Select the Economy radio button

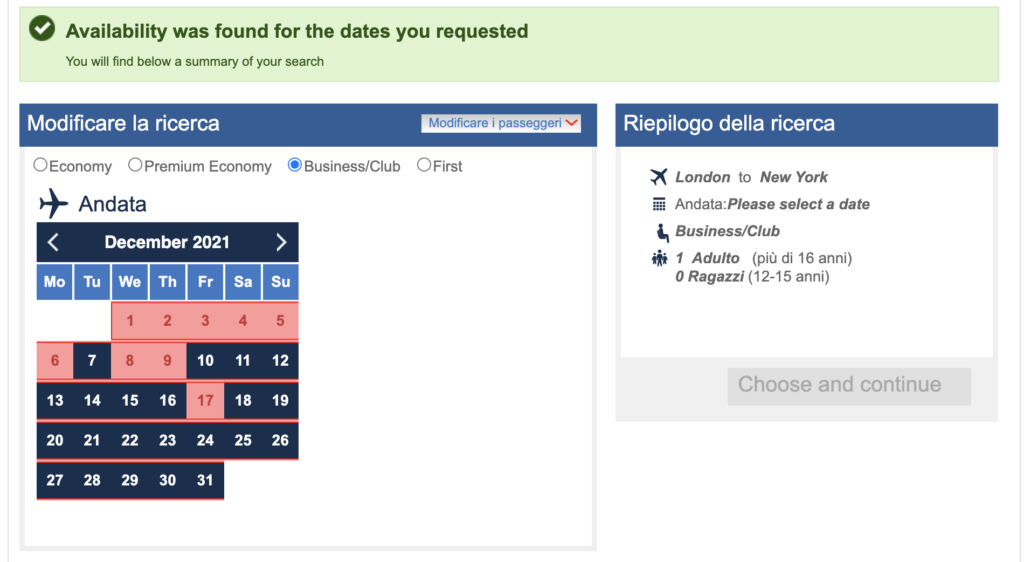tap(40, 165)
